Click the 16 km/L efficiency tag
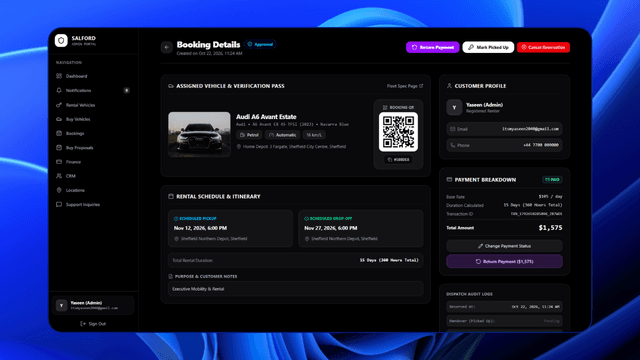This screenshot has height=360, width=640. pyautogui.click(x=314, y=135)
